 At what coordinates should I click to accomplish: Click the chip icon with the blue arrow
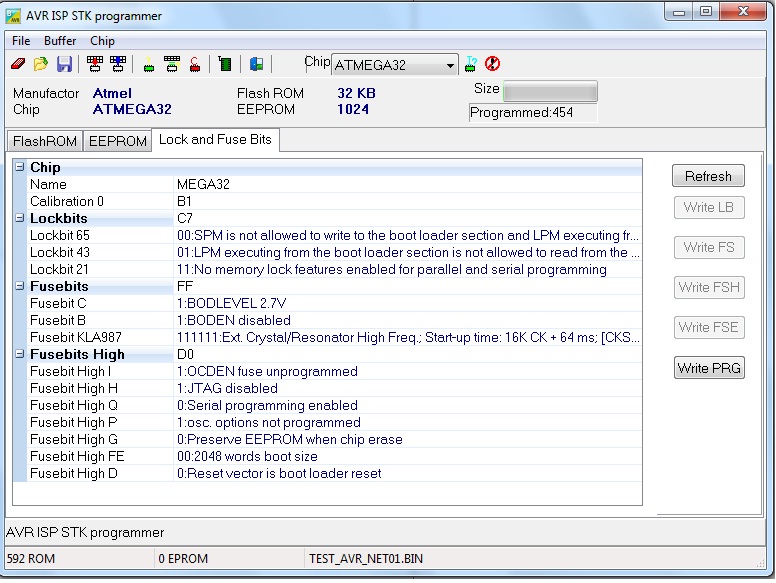coord(118,64)
